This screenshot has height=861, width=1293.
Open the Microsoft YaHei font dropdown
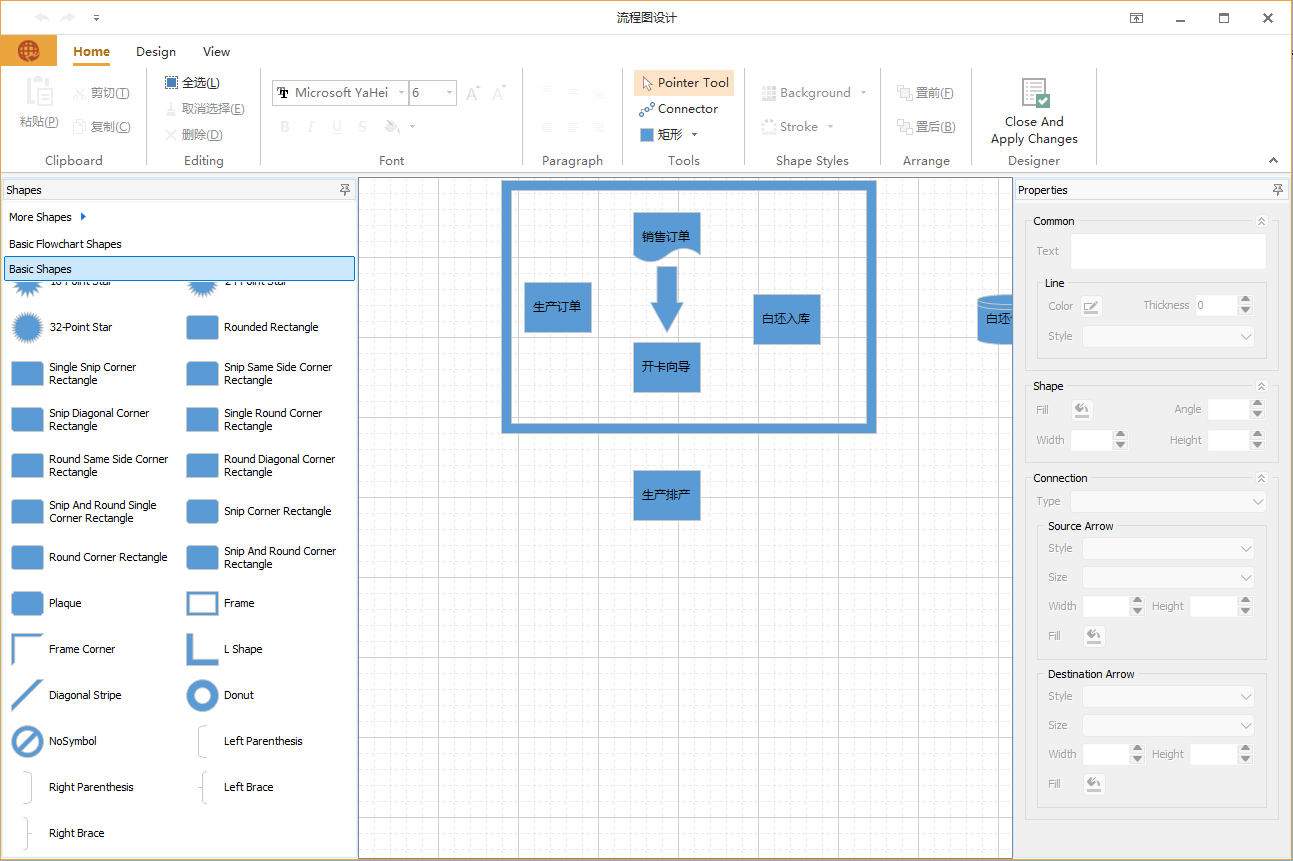click(x=402, y=93)
